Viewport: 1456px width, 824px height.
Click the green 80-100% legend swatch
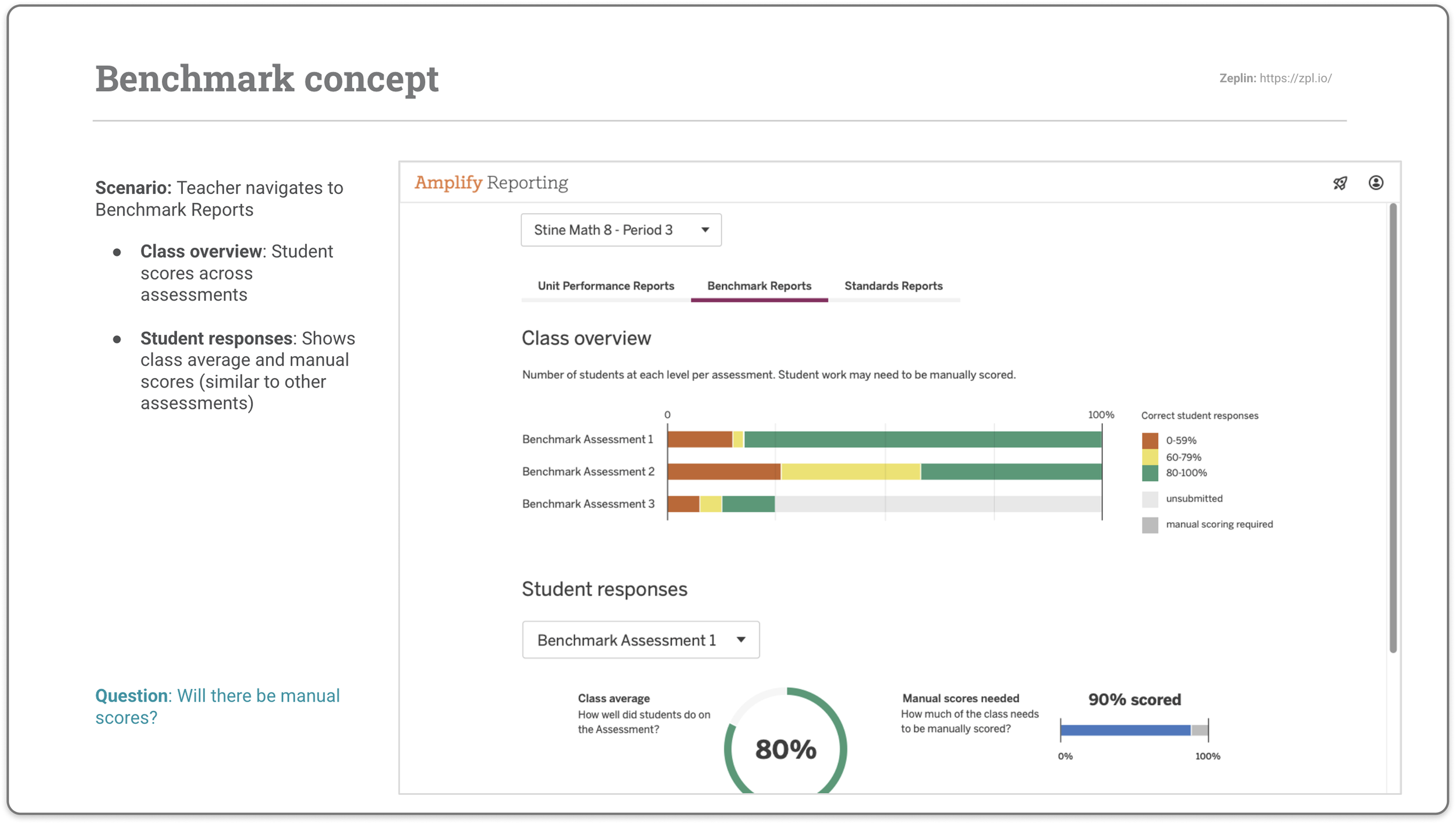click(x=1150, y=473)
